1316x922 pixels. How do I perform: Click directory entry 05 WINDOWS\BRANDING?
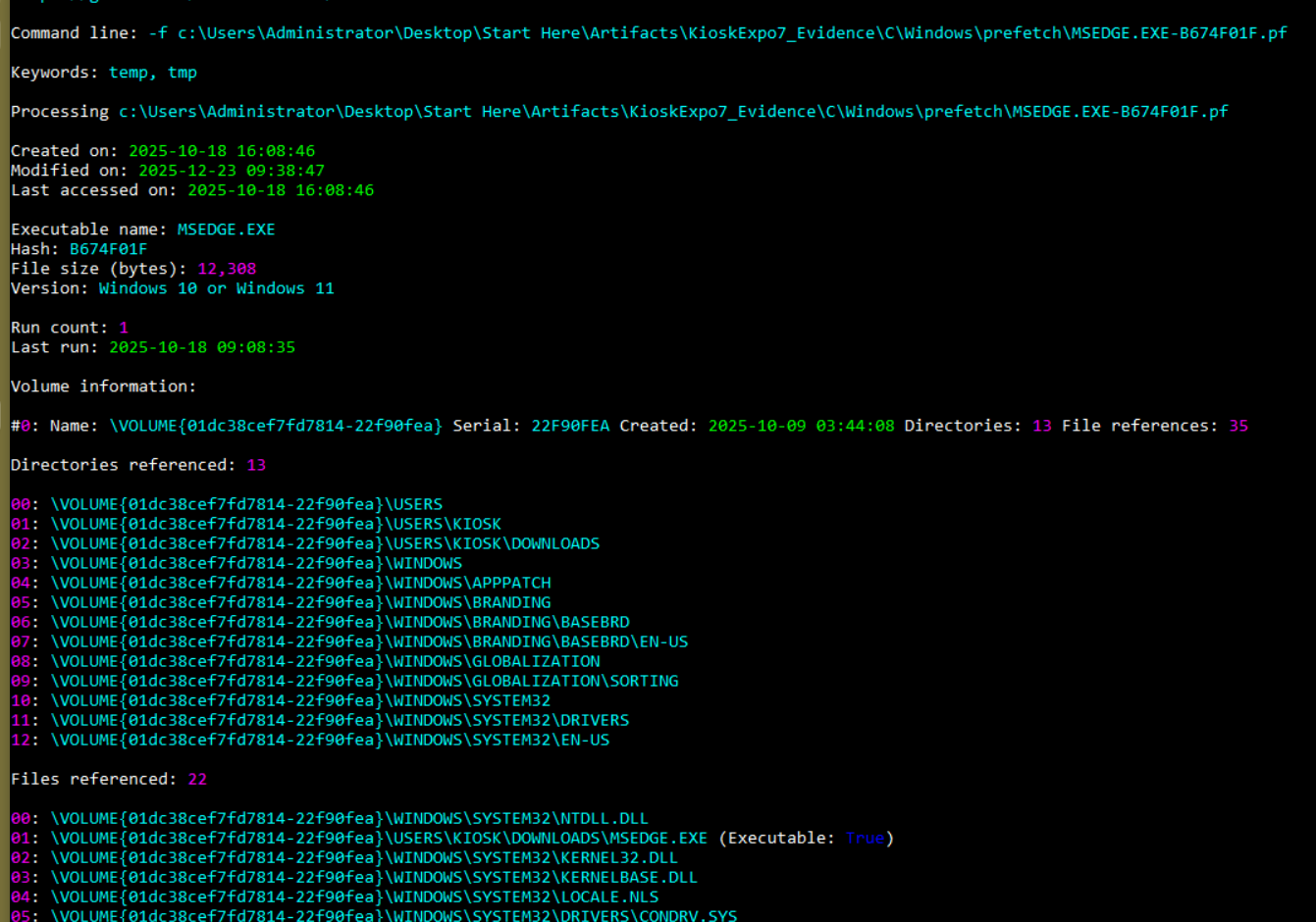click(x=281, y=602)
